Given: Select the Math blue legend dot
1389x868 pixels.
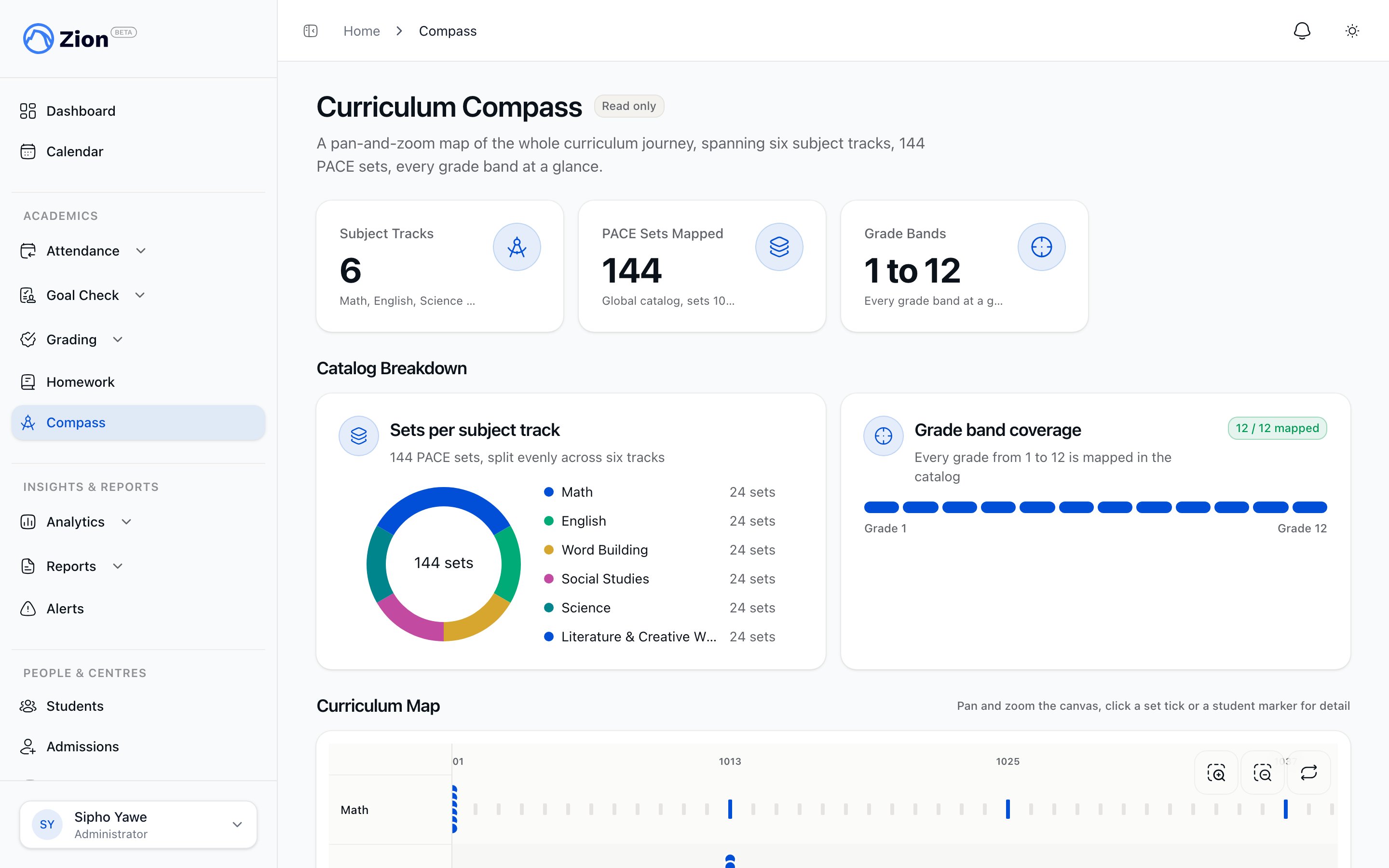Looking at the screenshot, I should point(549,492).
